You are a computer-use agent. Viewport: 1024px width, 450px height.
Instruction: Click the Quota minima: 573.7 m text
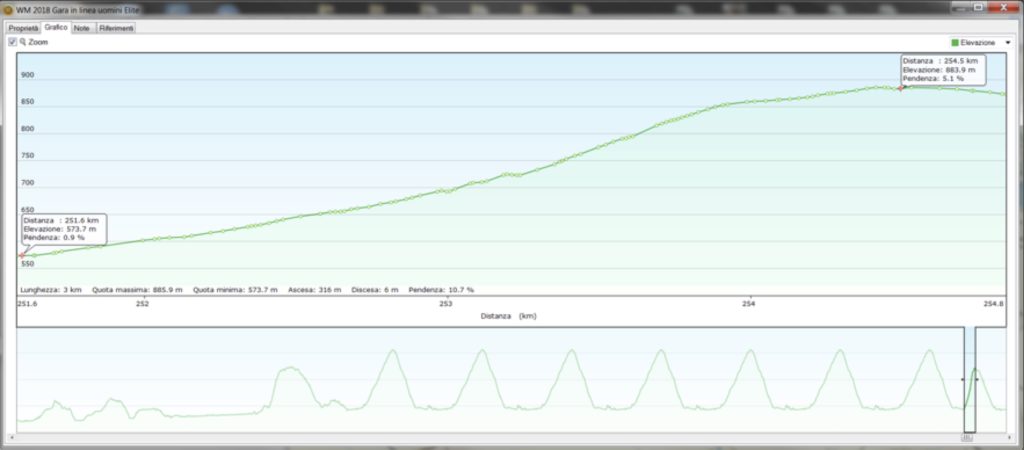coord(235,289)
